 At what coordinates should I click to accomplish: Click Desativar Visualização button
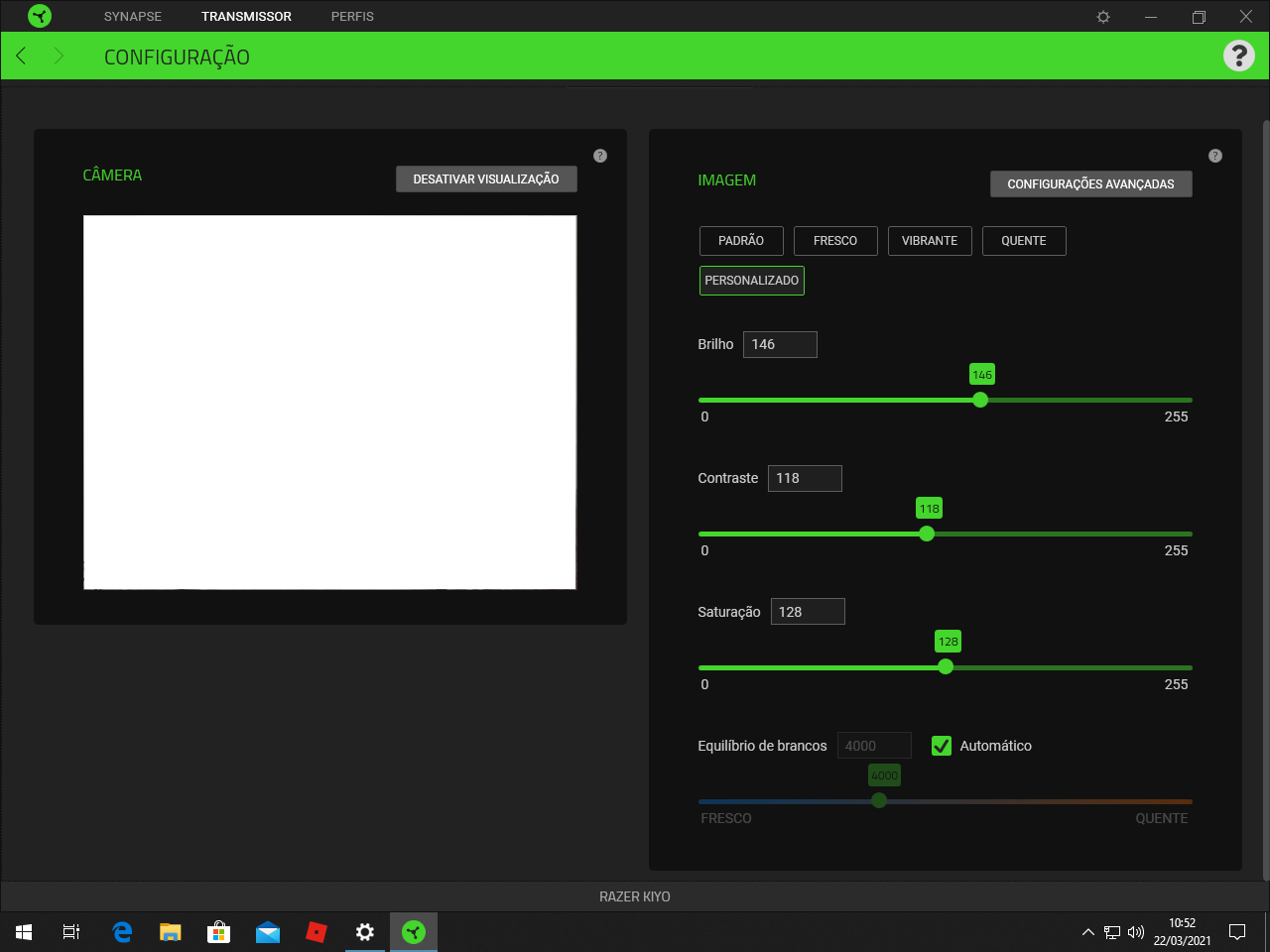(x=486, y=179)
